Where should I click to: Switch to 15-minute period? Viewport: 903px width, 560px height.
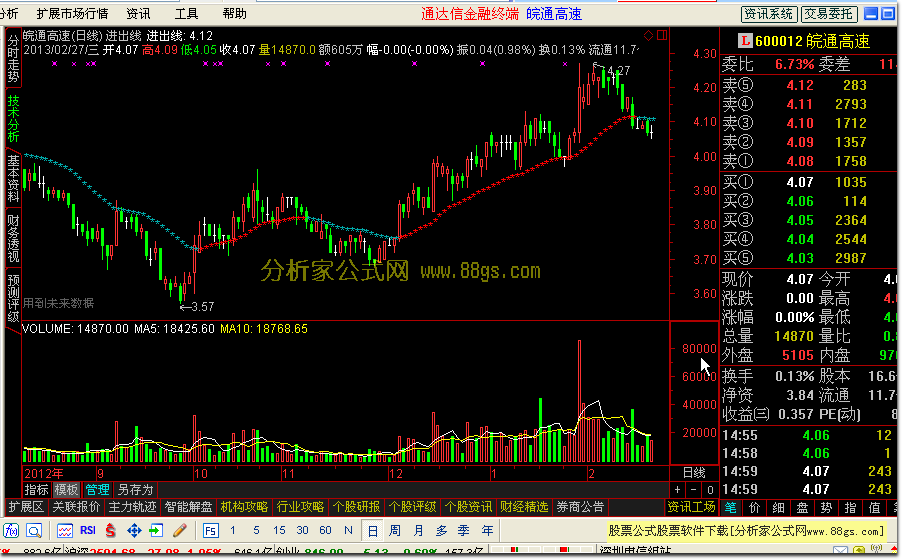click(x=279, y=530)
